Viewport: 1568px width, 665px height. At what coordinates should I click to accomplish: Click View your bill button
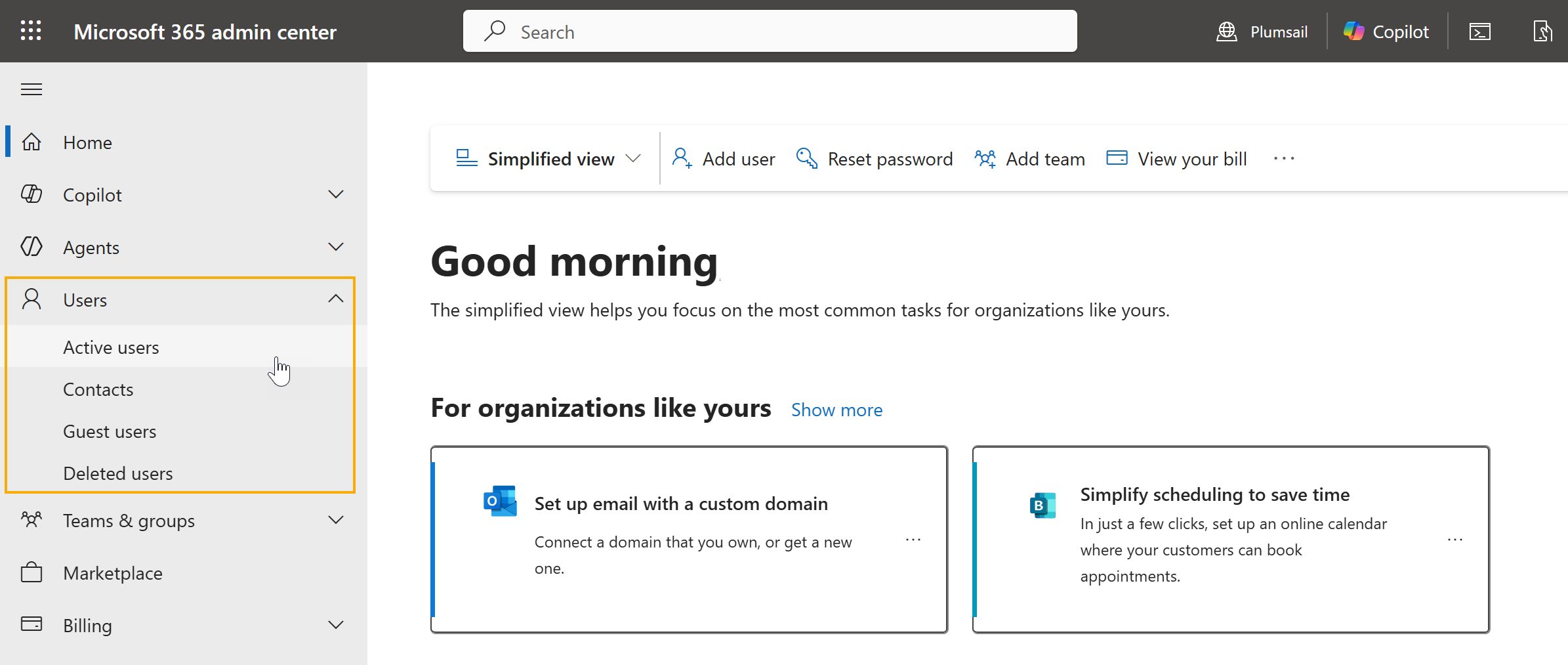click(x=1177, y=158)
